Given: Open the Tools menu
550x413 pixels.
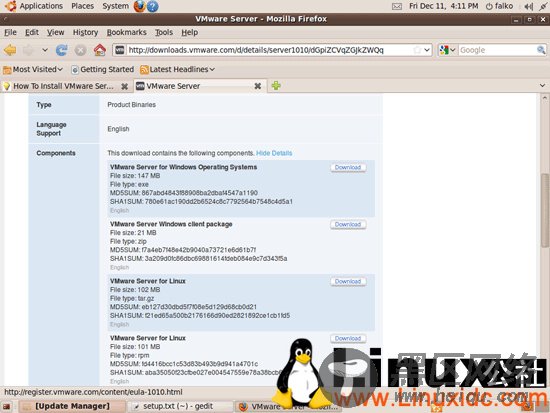Looking at the screenshot, I should pos(164,32).
